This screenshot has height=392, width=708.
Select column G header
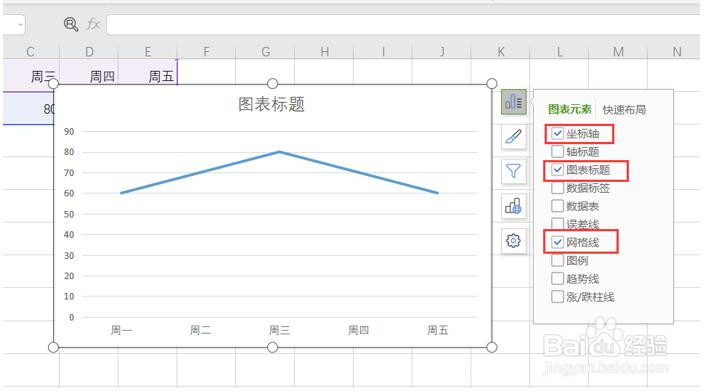266,51
